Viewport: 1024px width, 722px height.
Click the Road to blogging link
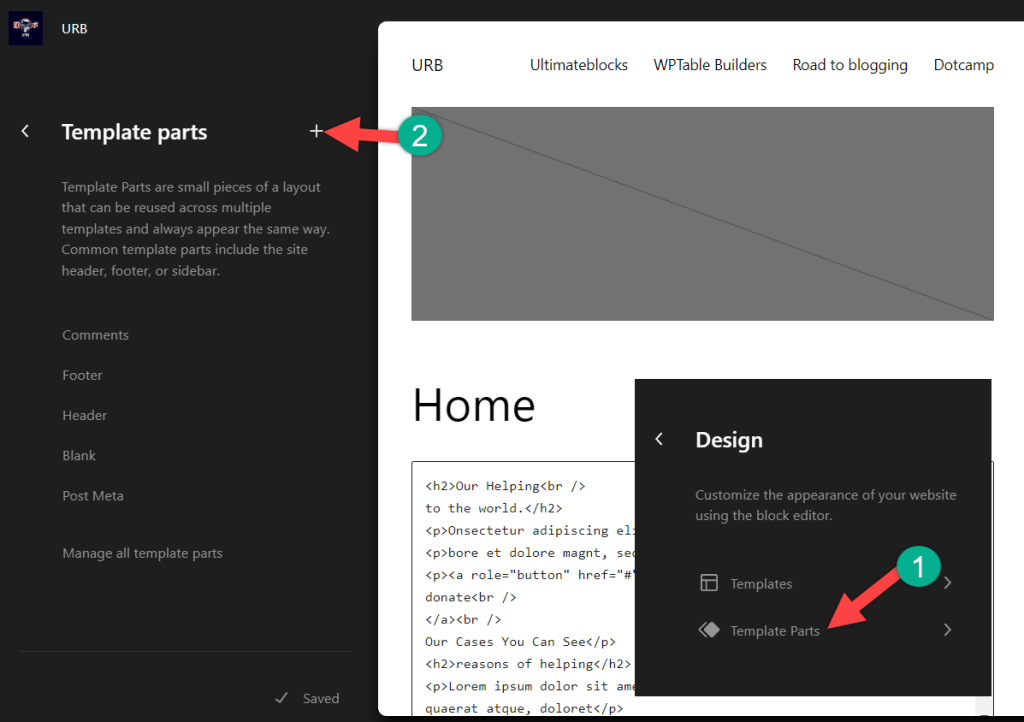tap(850, 65)
